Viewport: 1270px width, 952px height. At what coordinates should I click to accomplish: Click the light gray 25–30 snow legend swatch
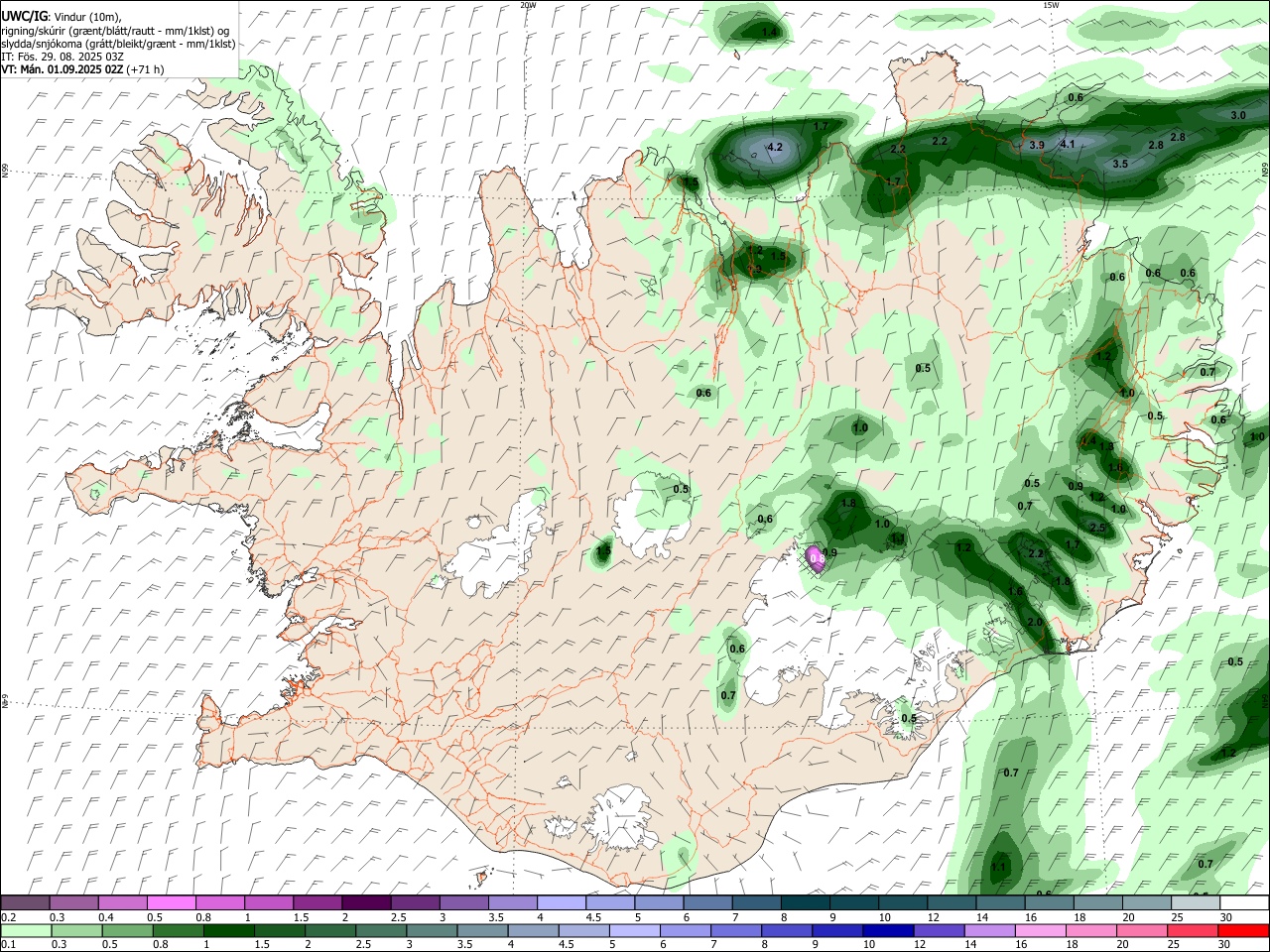click(x=1194, y=903)
